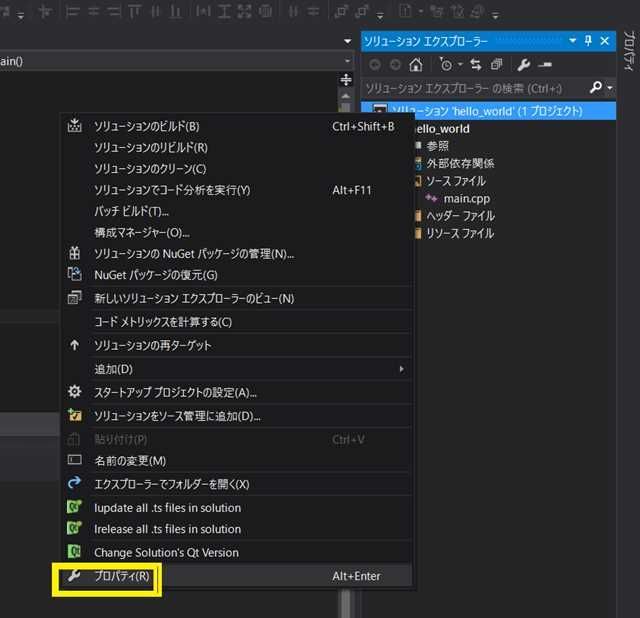Click the collapse all icon in Solution Explorer
This screenshot has width=640, height=618.
click(x=496, y=64)
